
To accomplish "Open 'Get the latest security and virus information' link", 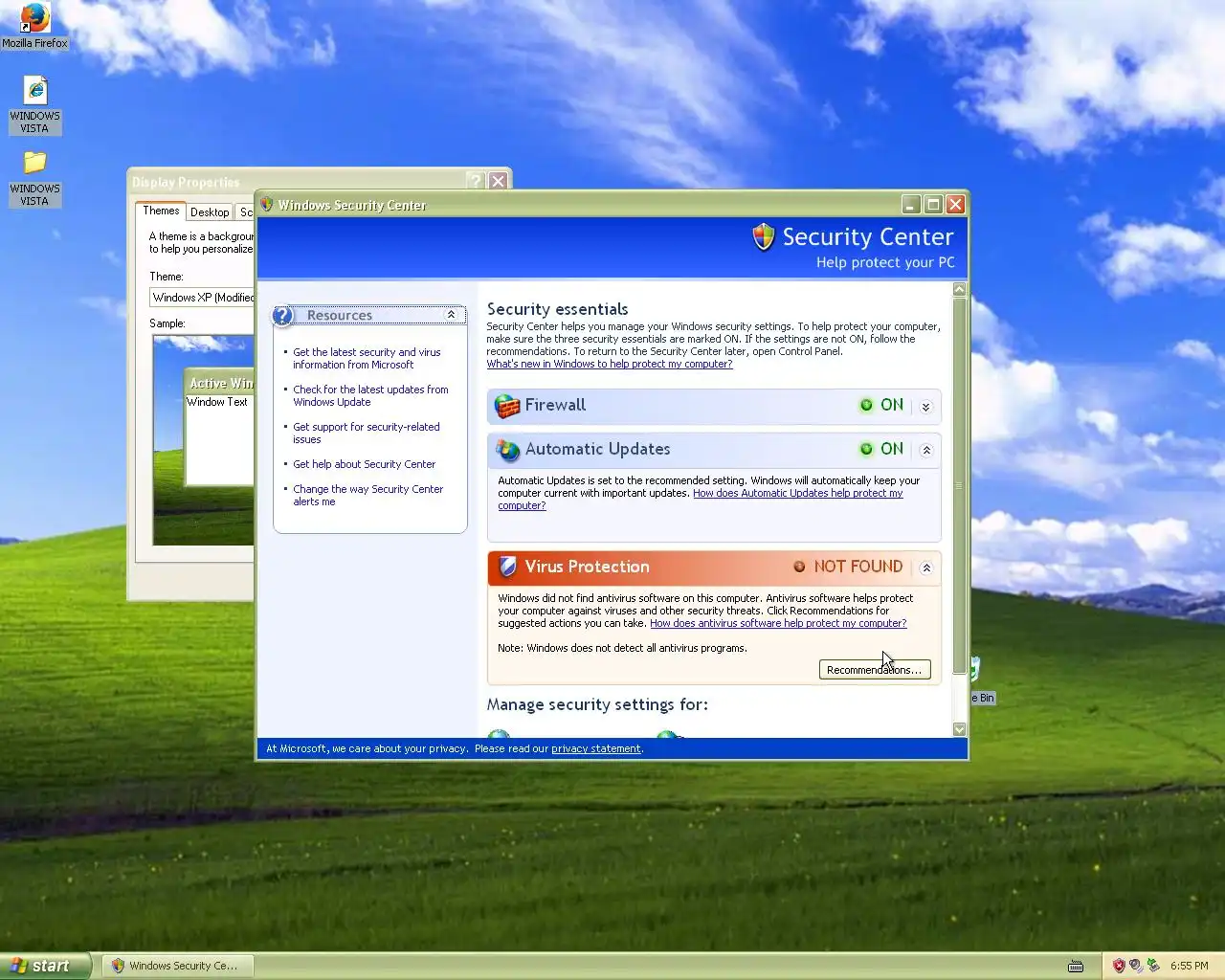I will coord(367,358).
